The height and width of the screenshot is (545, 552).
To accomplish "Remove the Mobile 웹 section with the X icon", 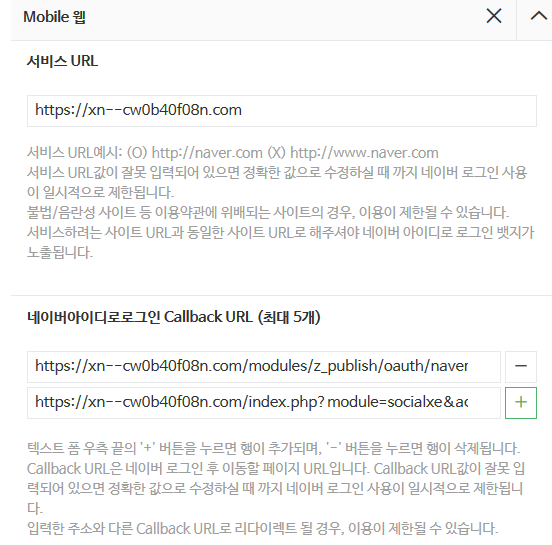I will 494,16.
